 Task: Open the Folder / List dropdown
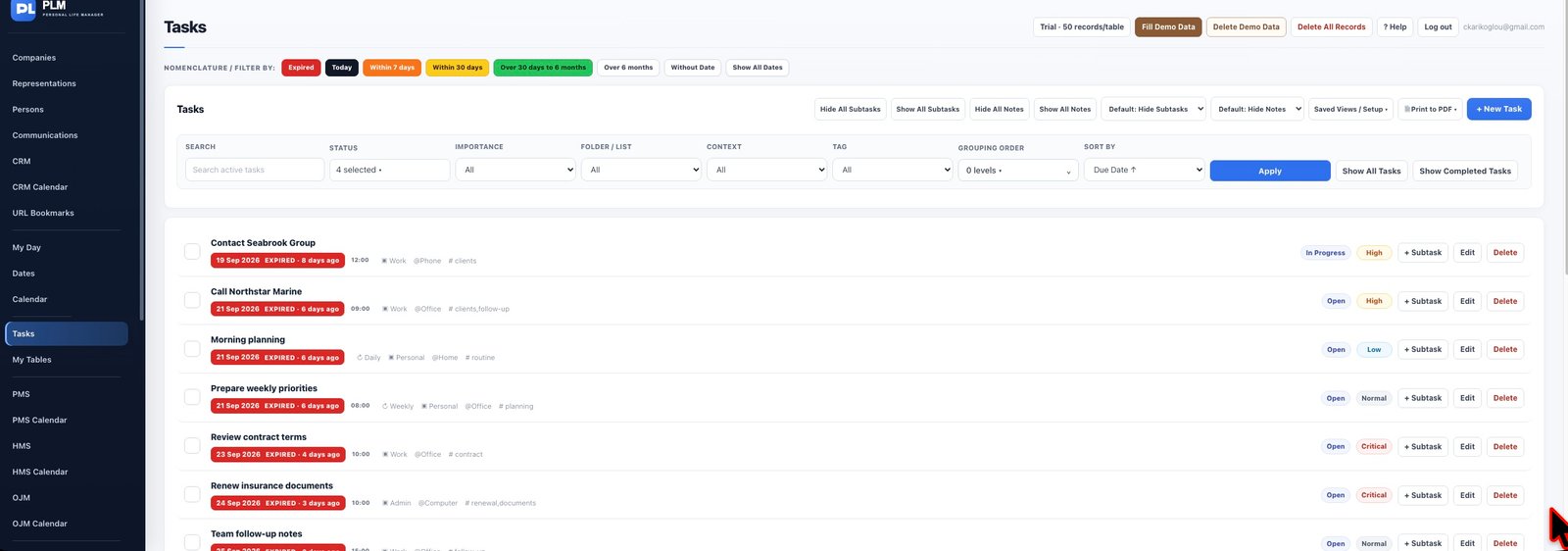(641, 170)
